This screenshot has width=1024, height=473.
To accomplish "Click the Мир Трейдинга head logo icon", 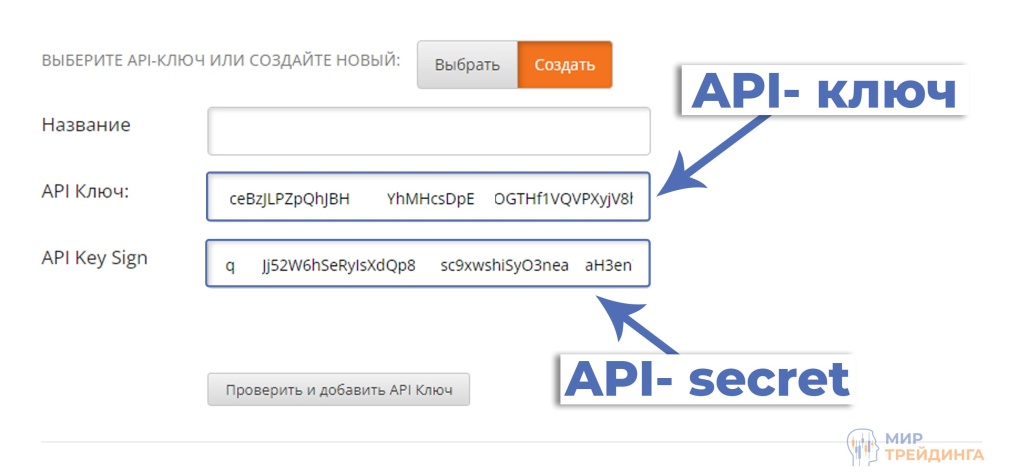I will (x=864, y=447).
